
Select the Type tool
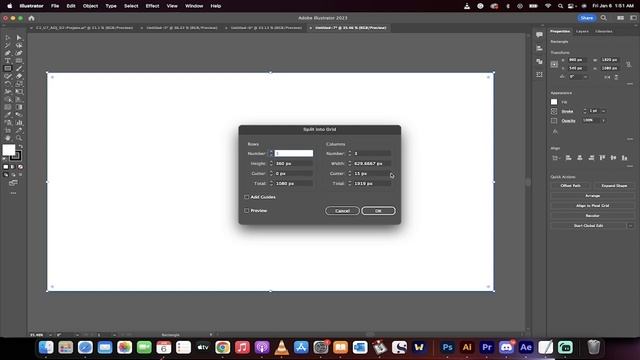pyautogui.click(x=8, y=61)
